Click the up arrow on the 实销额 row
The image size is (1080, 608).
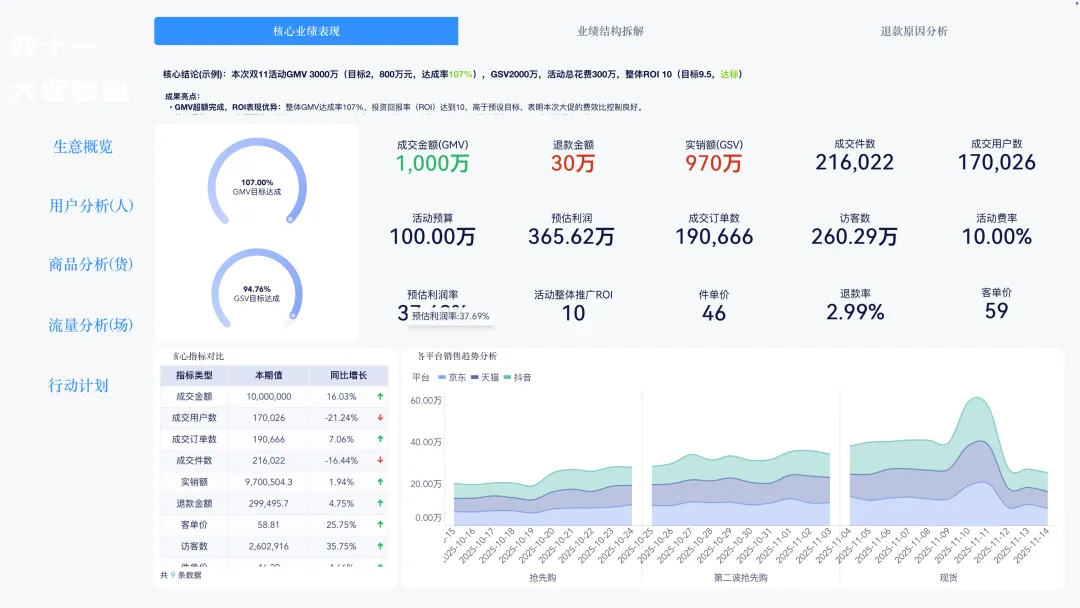coord(379,482)
